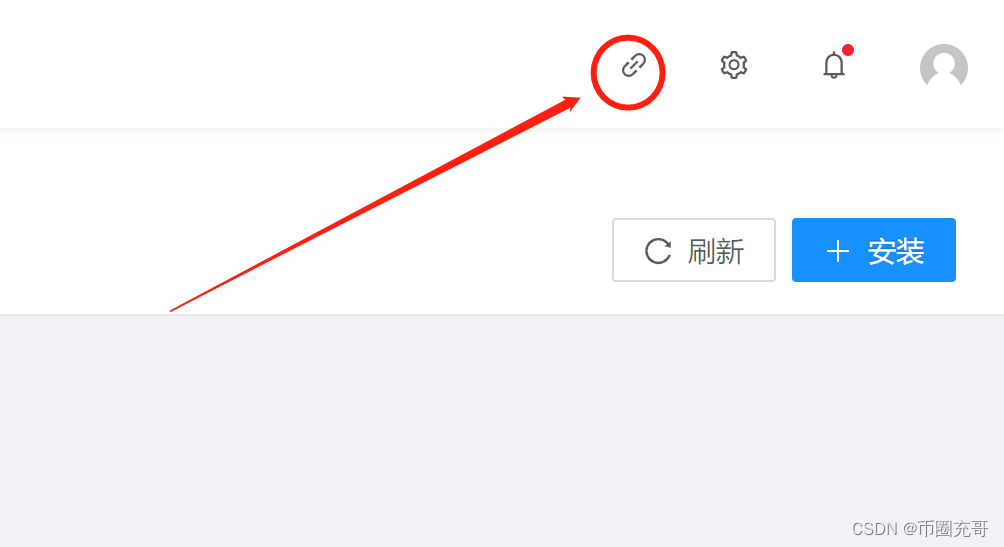Select the 刷新 text label
The height and width of the screenshot is (547, 1004).
(716, 251)
